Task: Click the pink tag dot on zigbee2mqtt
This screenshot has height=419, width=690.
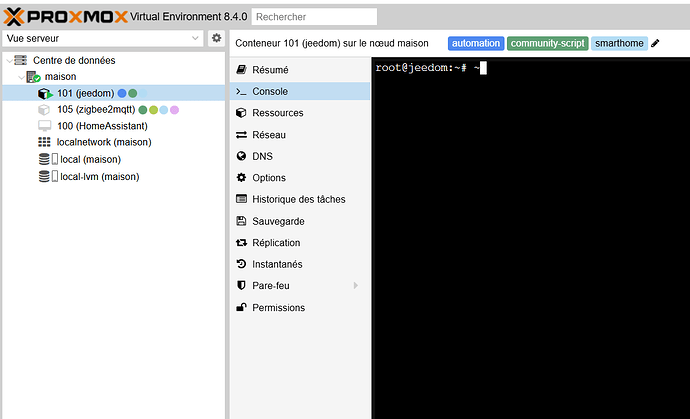Action: tap(174, 110)
